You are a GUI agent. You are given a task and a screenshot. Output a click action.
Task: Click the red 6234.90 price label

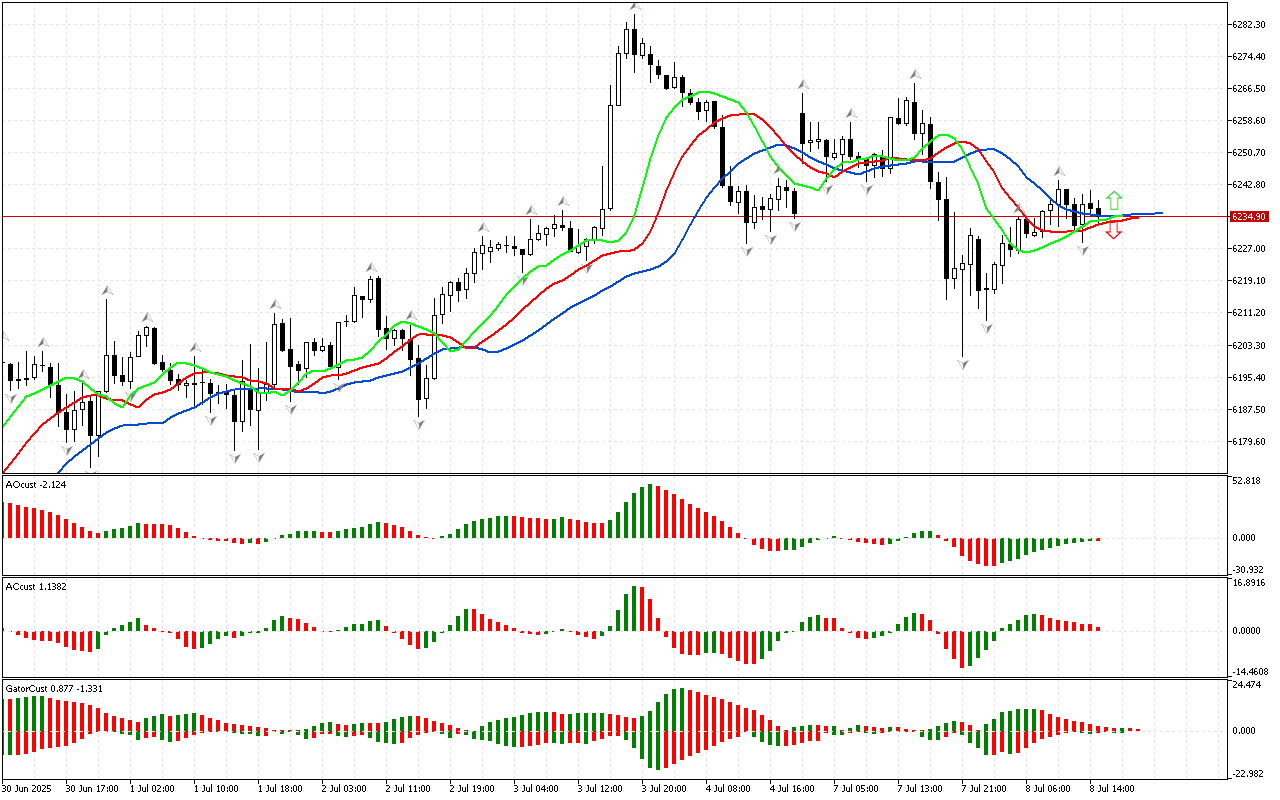tap(1249, 216)
